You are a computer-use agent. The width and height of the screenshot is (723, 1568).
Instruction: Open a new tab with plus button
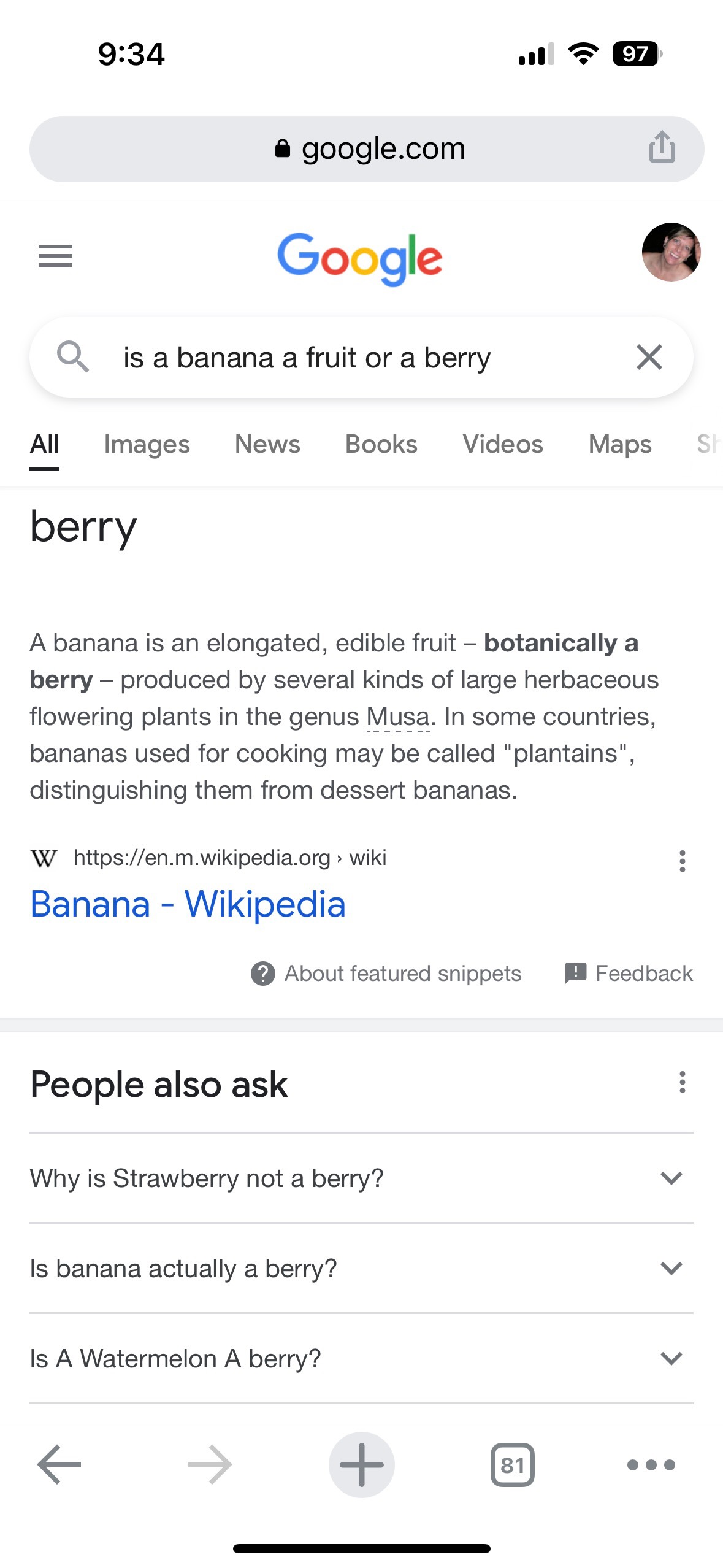pyautogui.click(x=361, y=1464)
